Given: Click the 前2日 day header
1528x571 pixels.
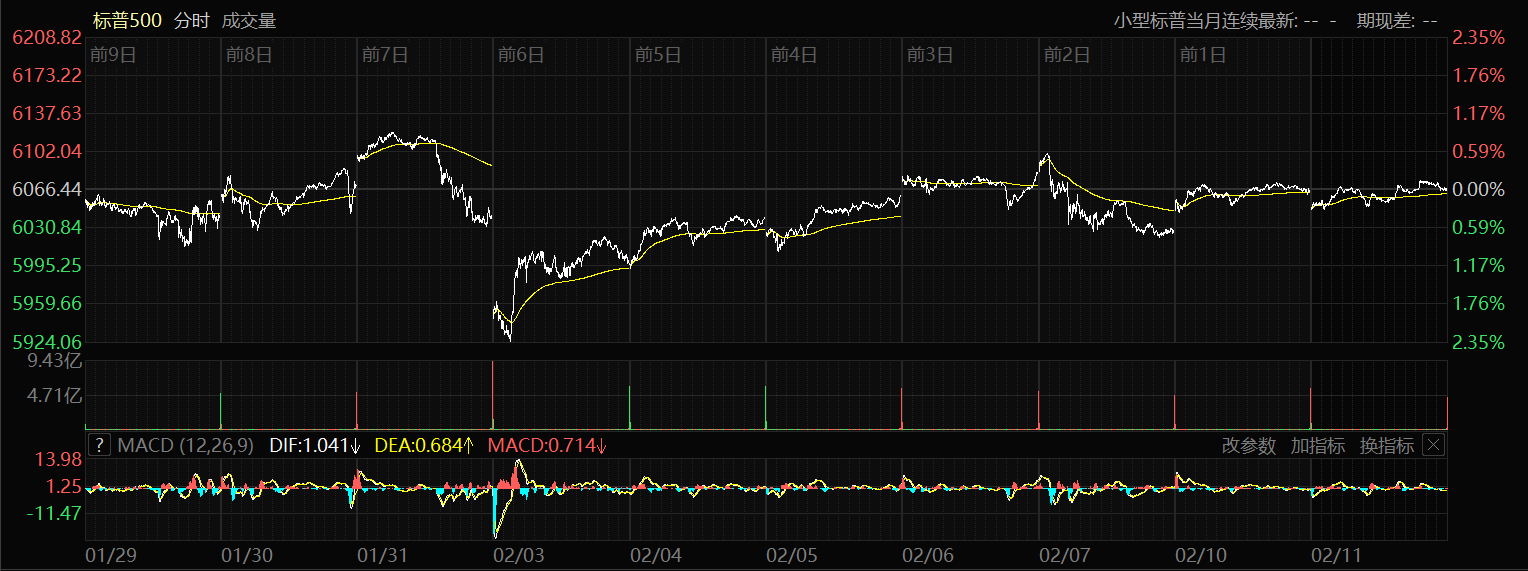Looking at the screenshot, I should coord(1066,55).
